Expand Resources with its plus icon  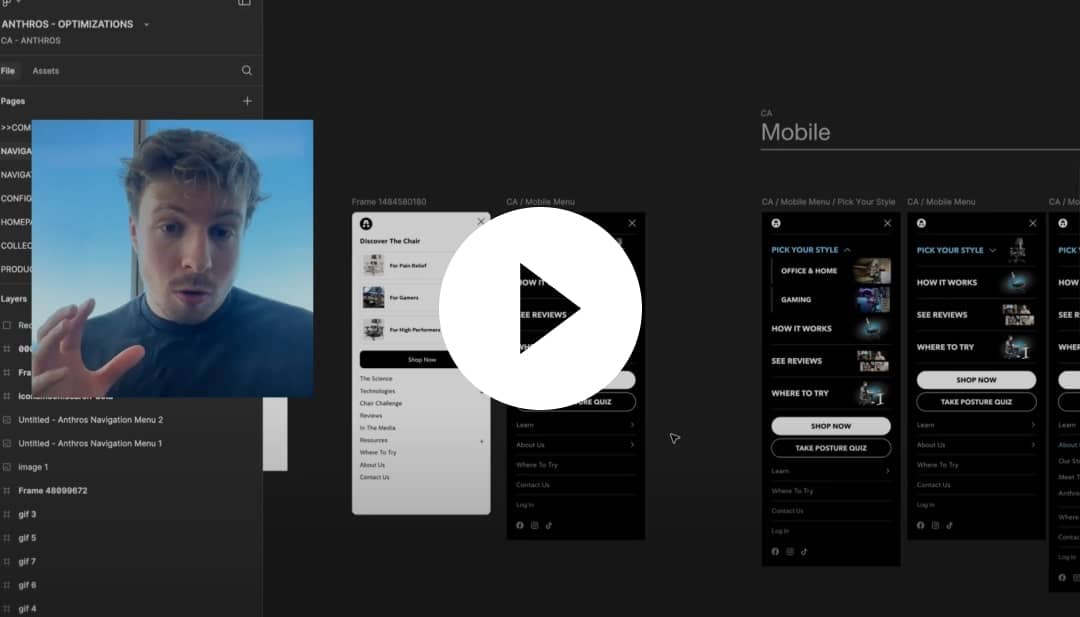(481, 441)
